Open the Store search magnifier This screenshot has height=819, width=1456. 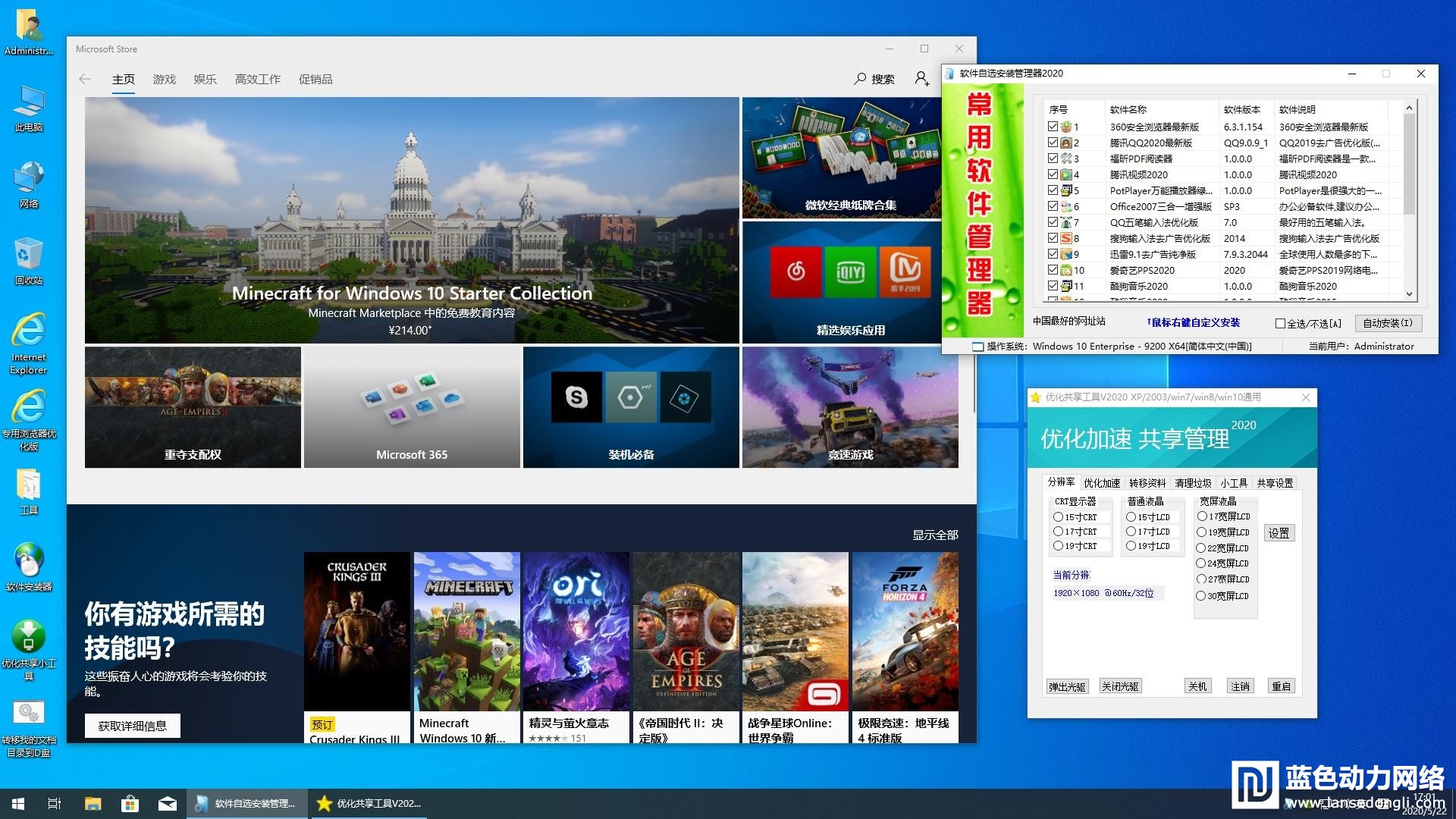(x=860, y=79)
